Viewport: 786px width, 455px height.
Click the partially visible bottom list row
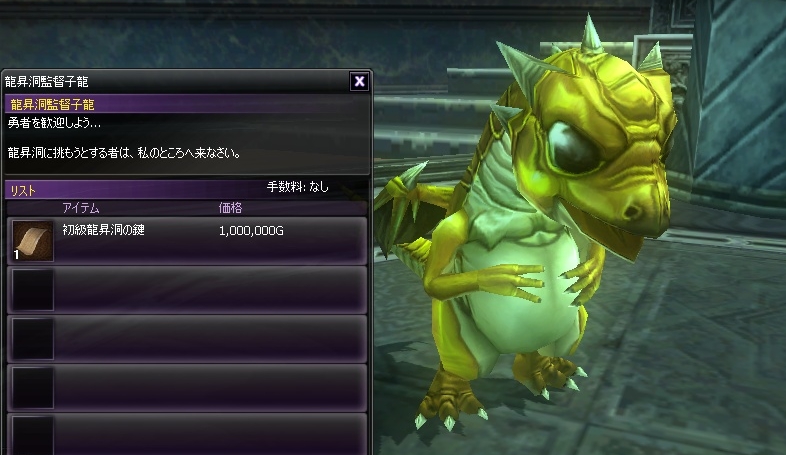pos(187,434)
